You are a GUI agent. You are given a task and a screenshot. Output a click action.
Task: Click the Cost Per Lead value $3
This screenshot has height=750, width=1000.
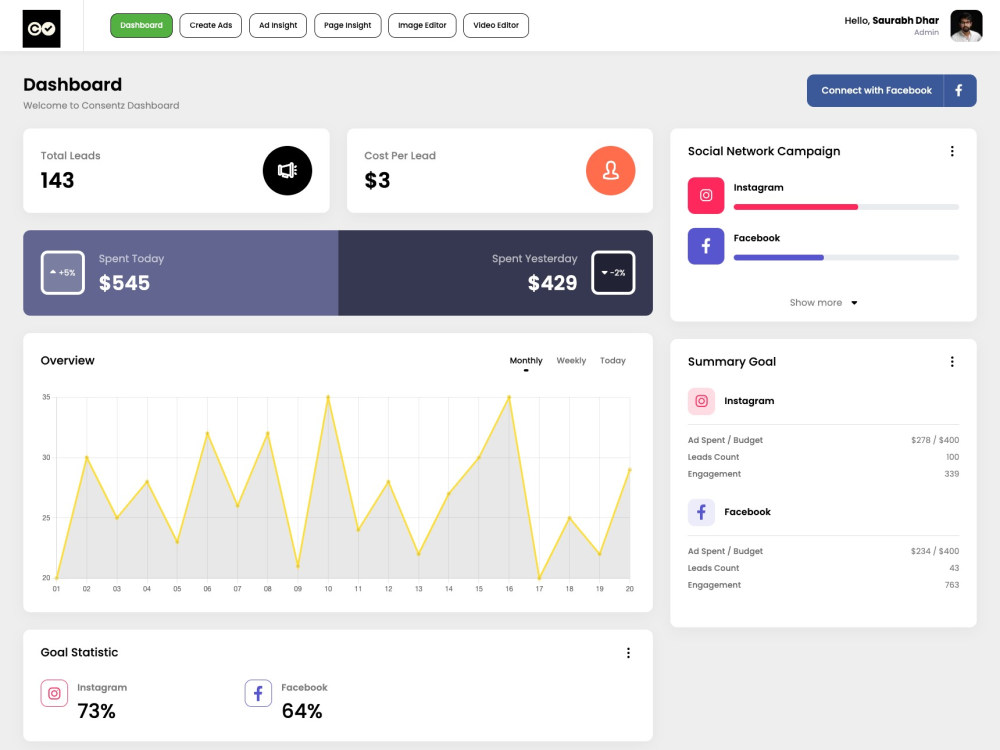(377, 180)
